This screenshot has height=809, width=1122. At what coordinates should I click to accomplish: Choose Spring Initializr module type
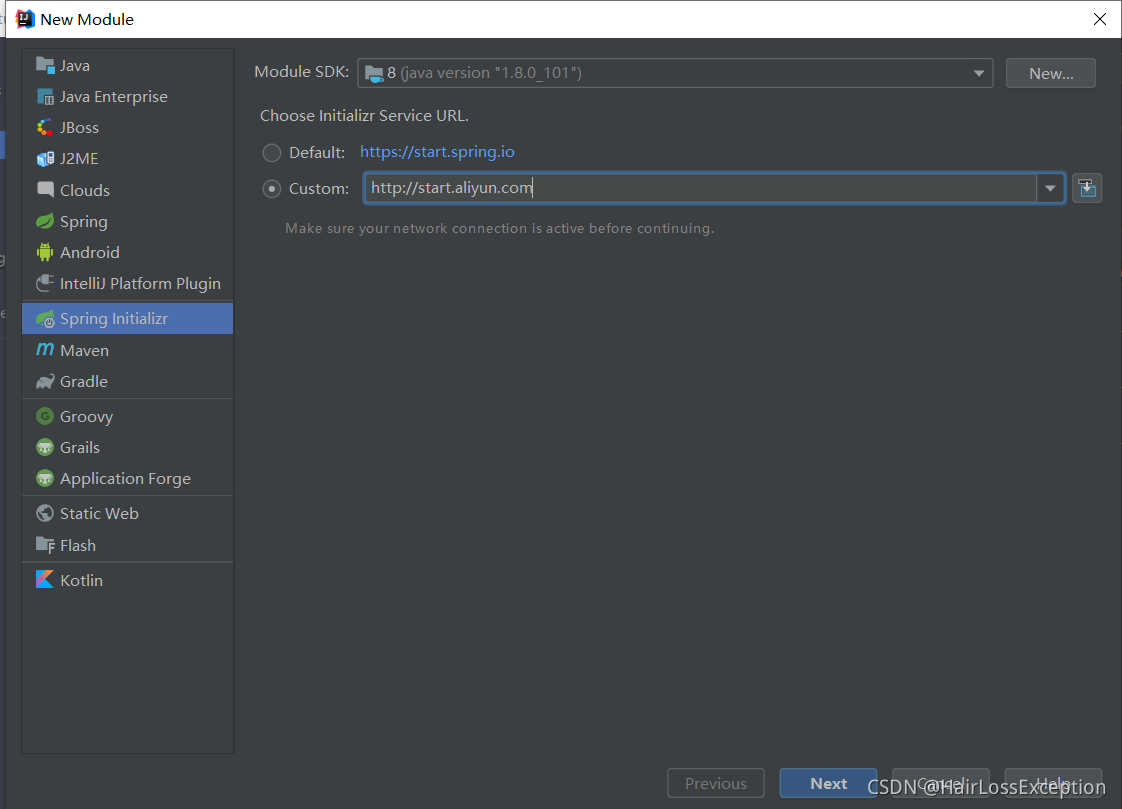pyautogui.click(x=127, y=318)
